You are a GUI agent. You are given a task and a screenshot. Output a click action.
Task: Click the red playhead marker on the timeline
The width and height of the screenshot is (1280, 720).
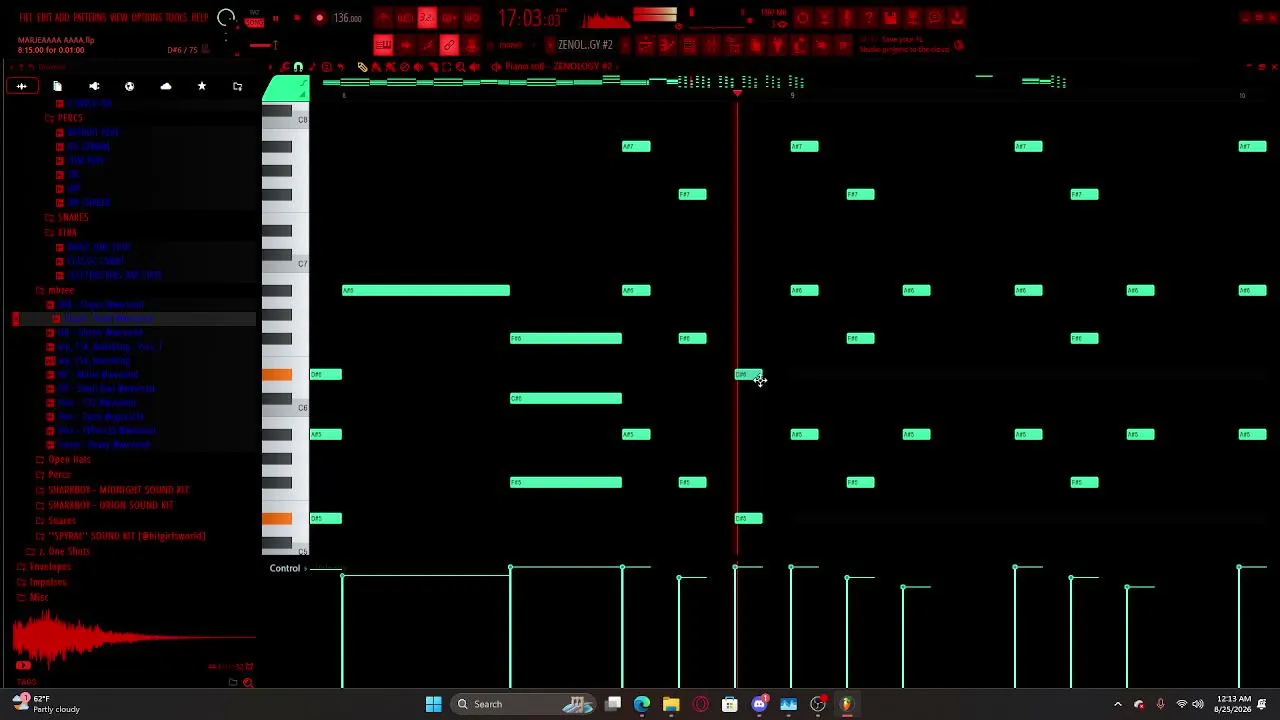pyautogui.click(x=738, y=94)
